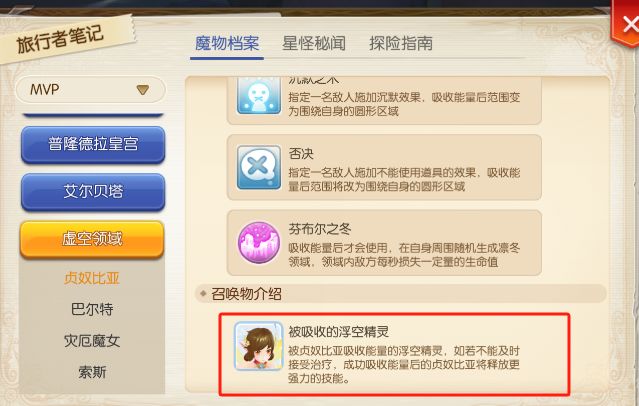The image size is (639, 406).
Task: Select the 艾尔贝塔 region button
Action: (x=93, y=192)
